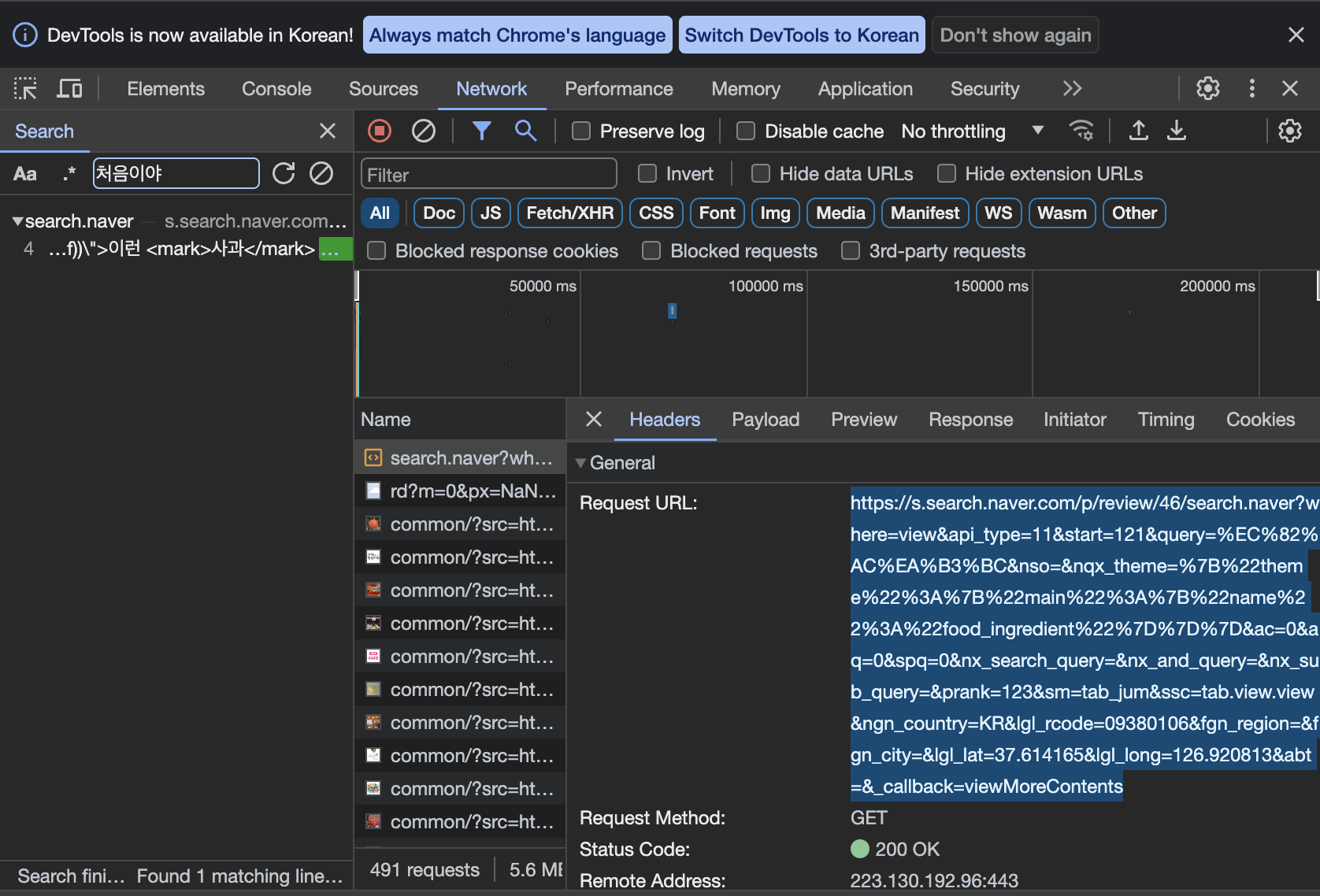Export HAR with the download icon
1320x896 pixels.
(x=1177, y=131)
